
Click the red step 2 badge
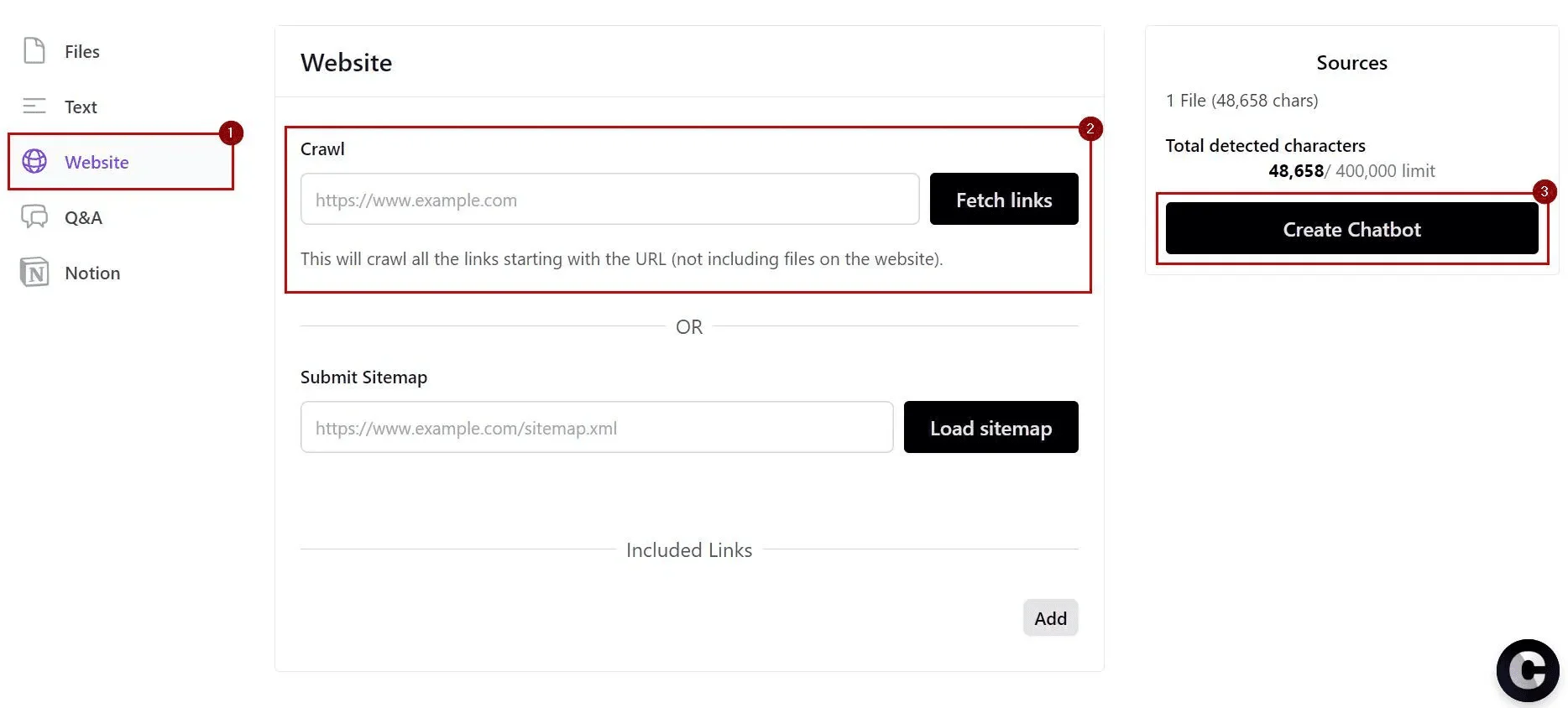(1090, 128)
